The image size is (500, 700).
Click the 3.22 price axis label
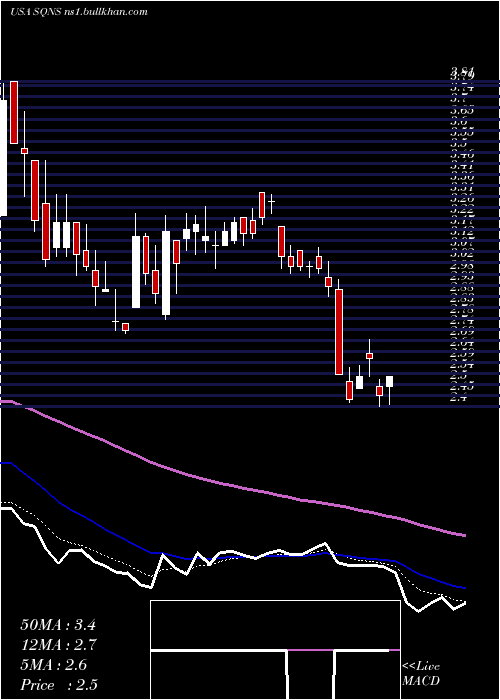tap(462, 210)
